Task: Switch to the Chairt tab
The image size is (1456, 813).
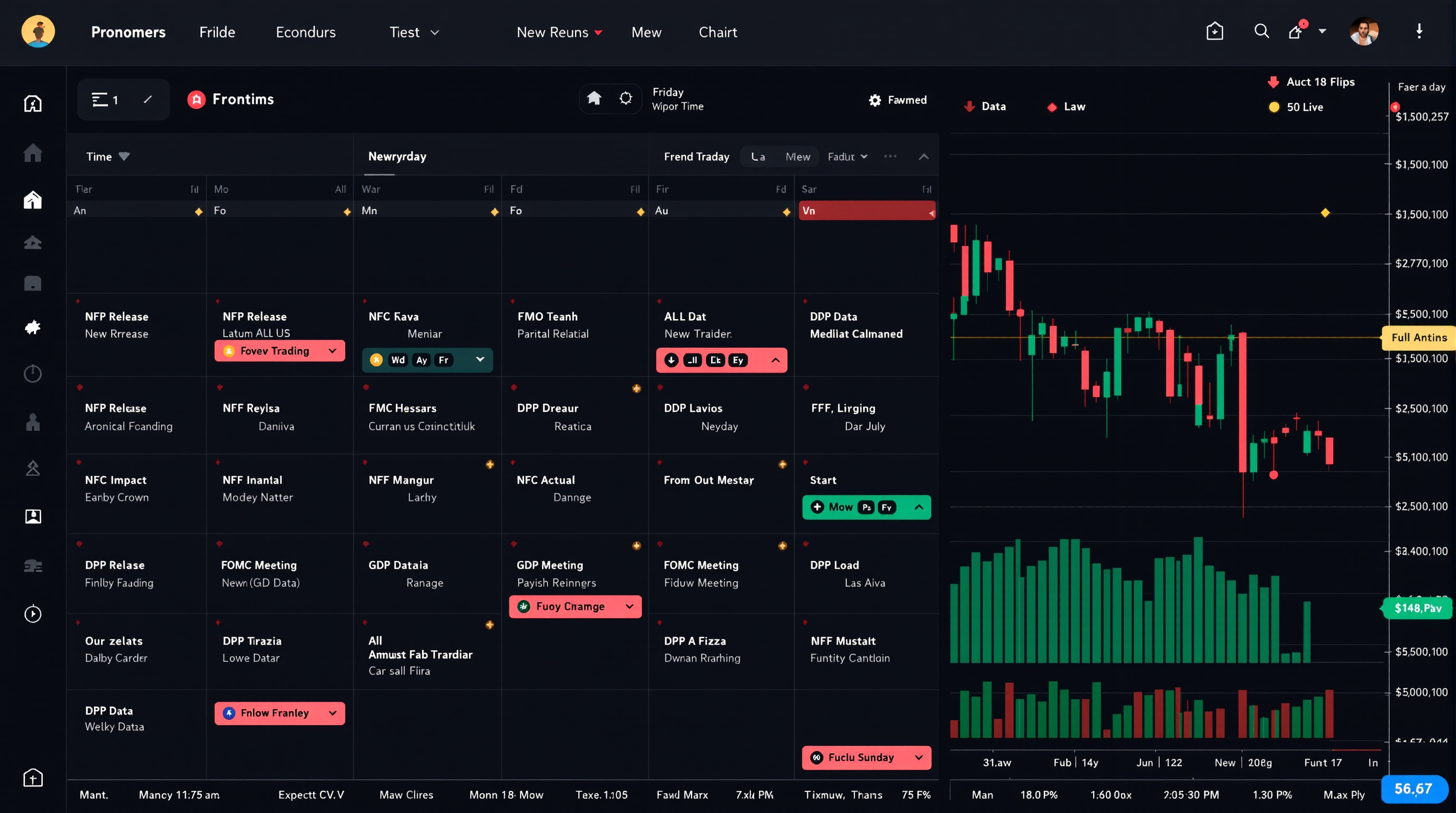Action: pos(718,32)
